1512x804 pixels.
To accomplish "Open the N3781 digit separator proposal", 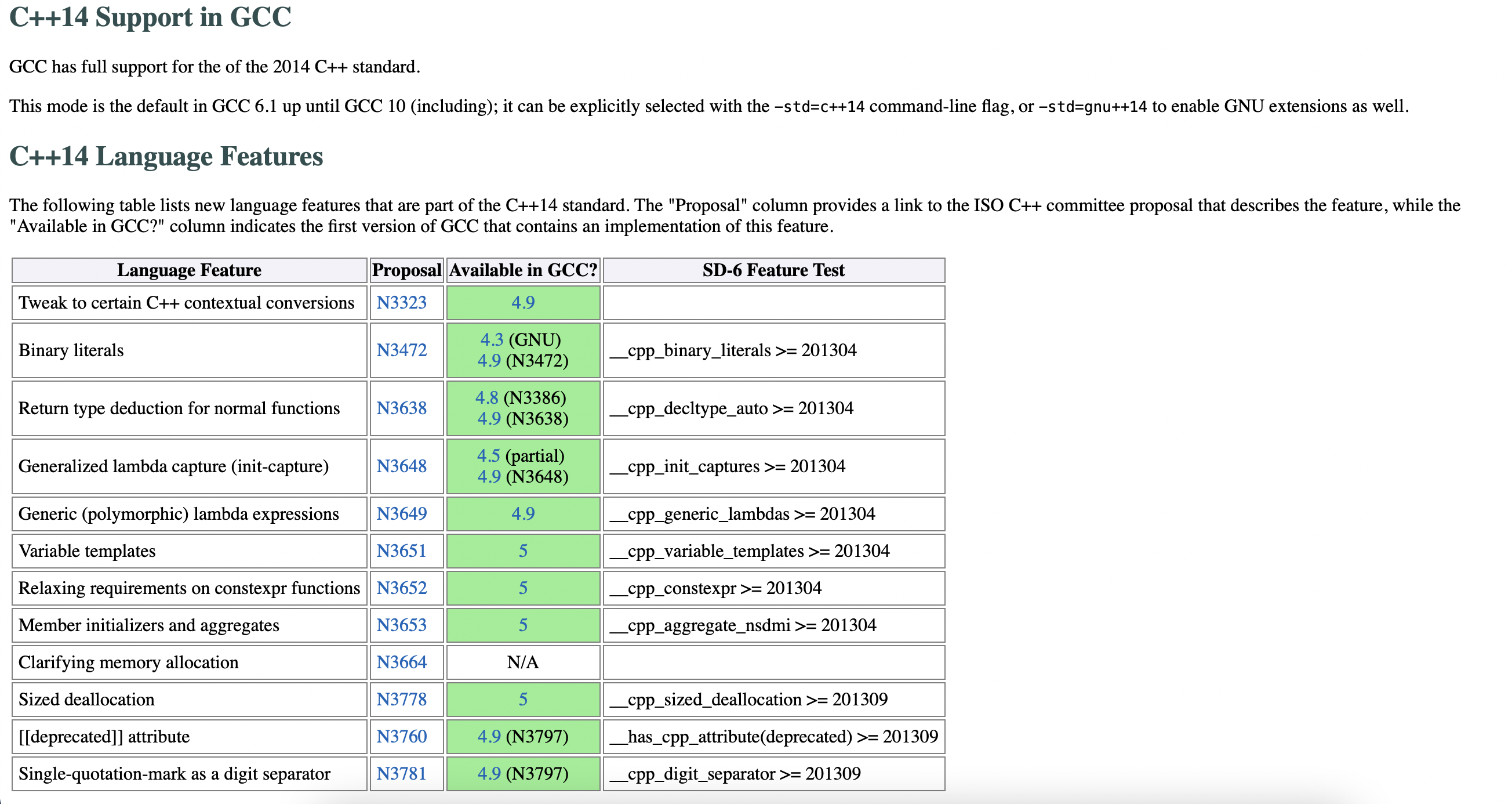I will click(401, 773).
